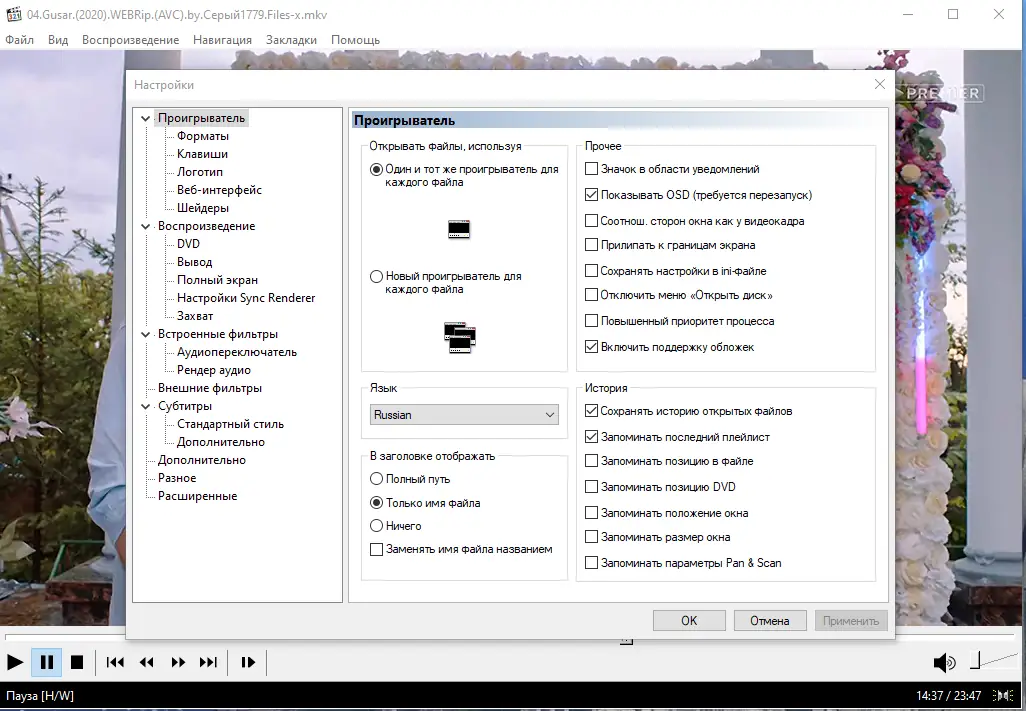Select 'Новый проигрыватель для каждого файла' option
The height and width of the screenshot is (711, 1026).
(446, 283)
